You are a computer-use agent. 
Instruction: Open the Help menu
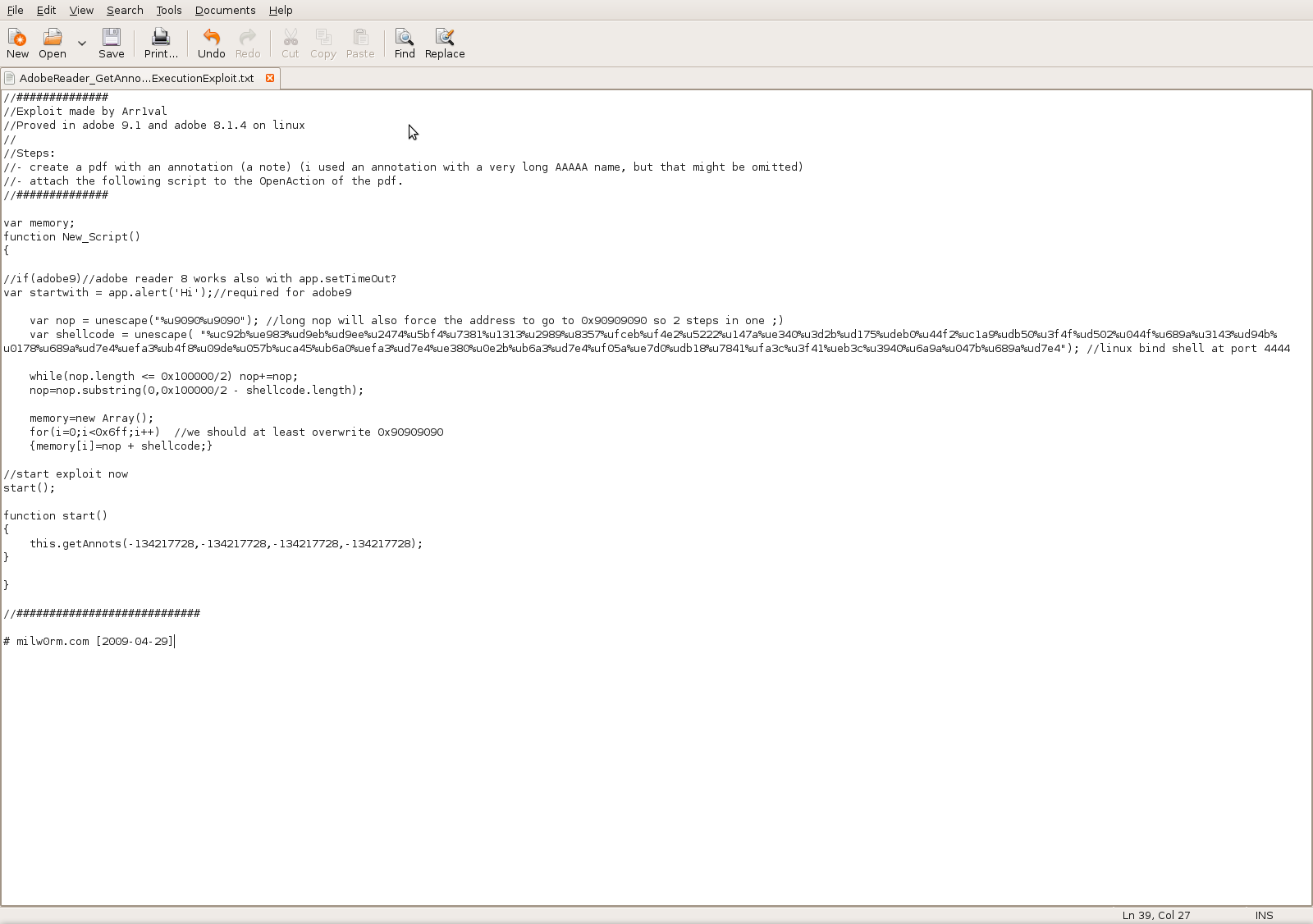click(281, 10)
